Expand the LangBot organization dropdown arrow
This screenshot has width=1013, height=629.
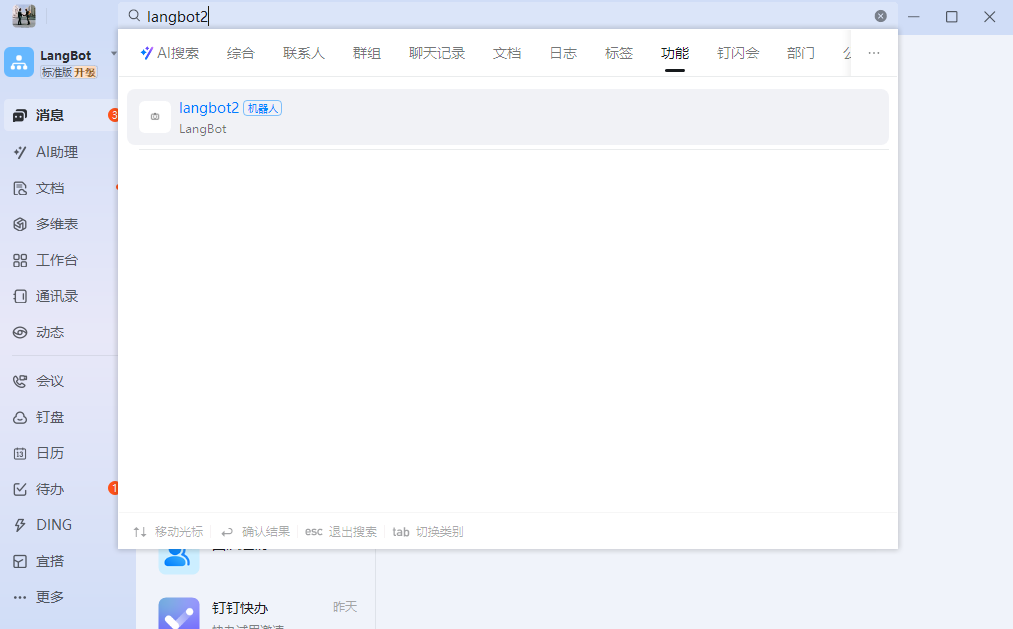114,54
